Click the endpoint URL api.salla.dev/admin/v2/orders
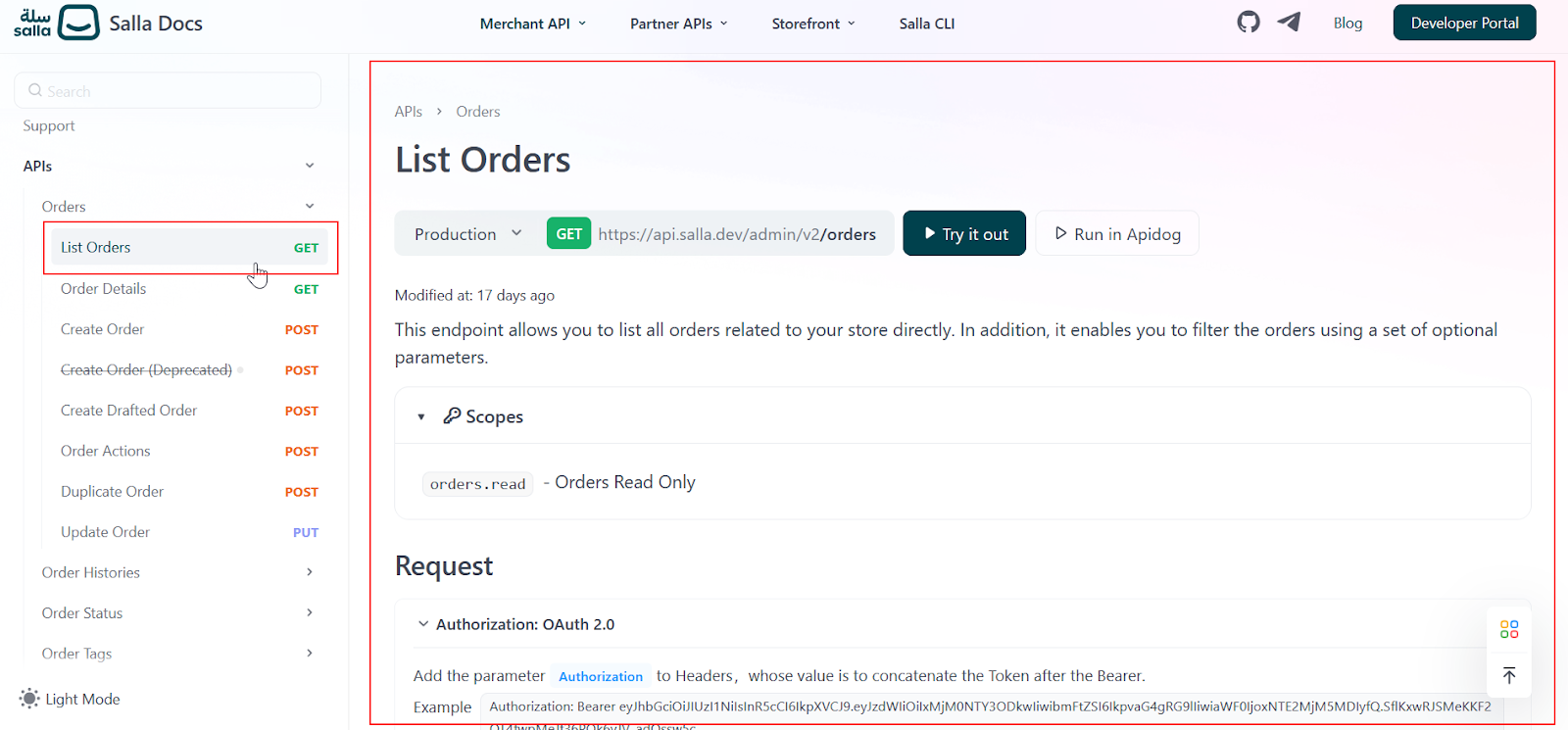 click(x=737, y=234)
